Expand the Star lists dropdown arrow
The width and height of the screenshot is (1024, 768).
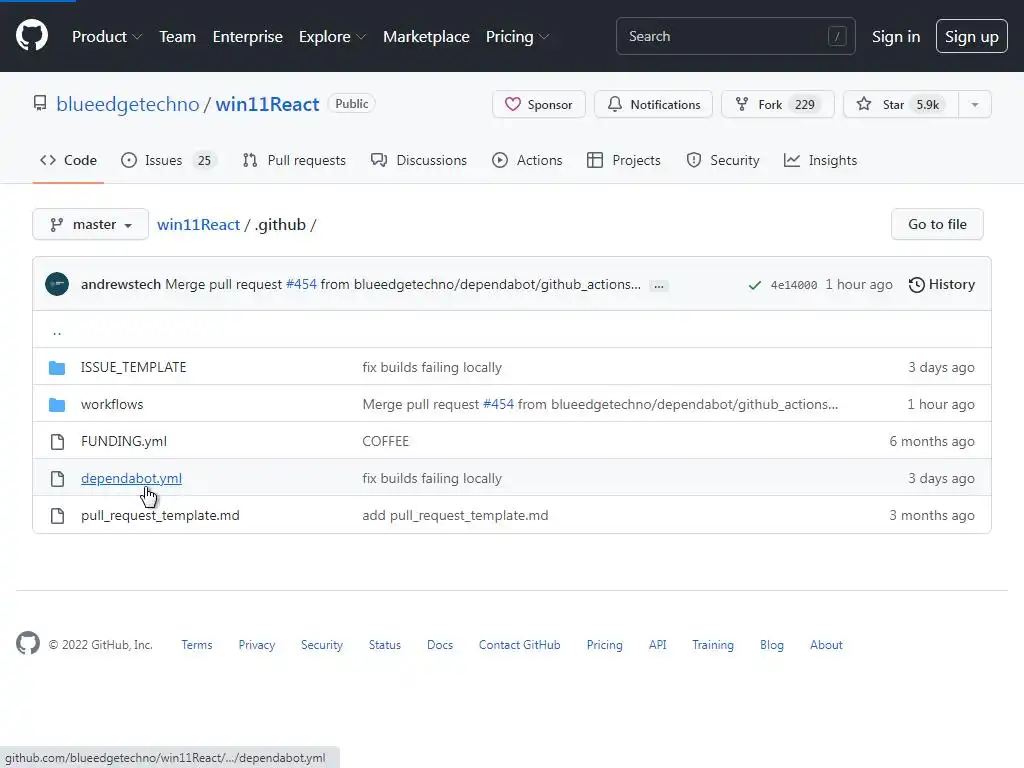[x=975, y=104]
